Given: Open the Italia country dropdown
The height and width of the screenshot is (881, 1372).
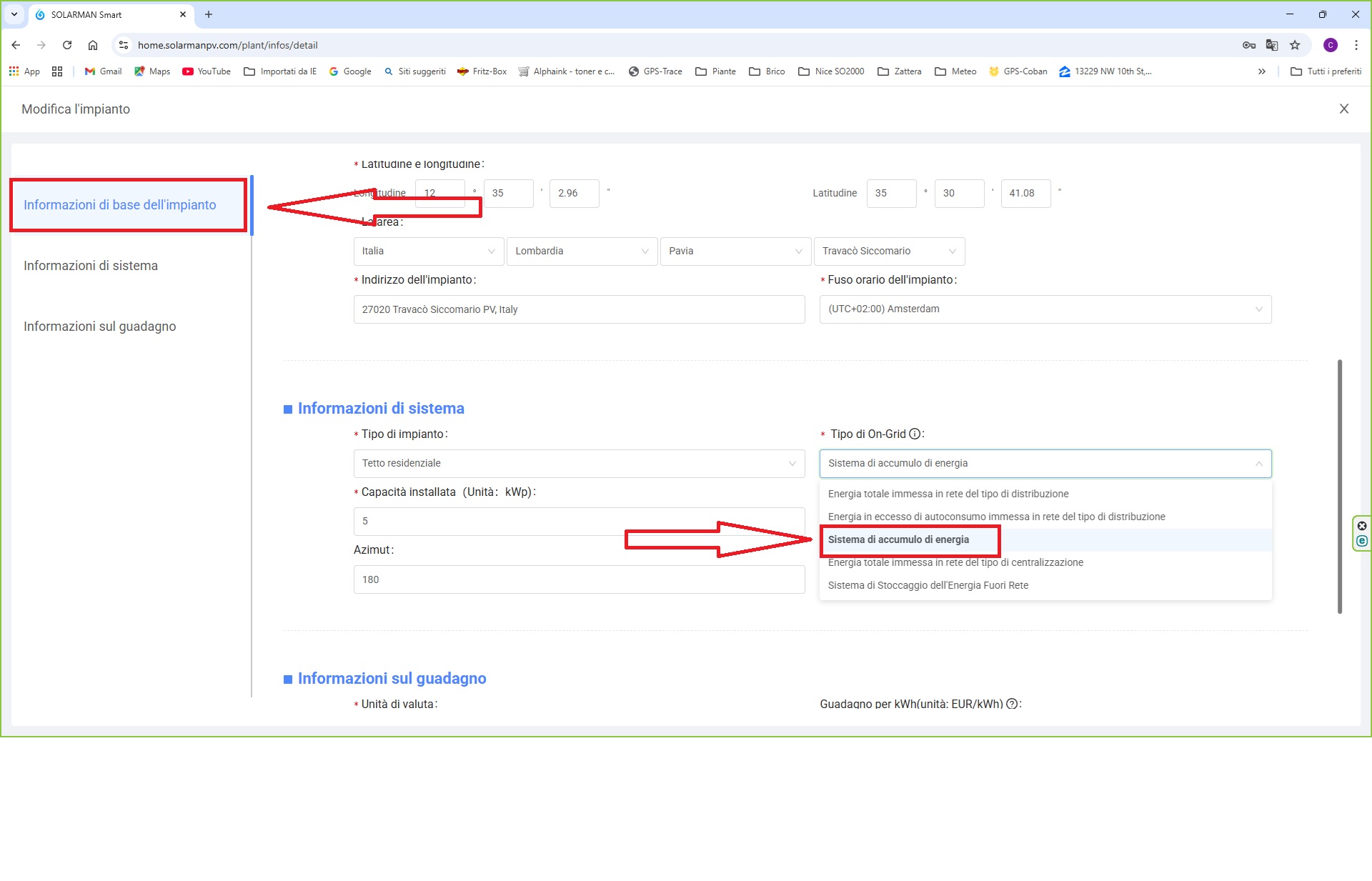Looking at the screenshot, I should 429,252.
